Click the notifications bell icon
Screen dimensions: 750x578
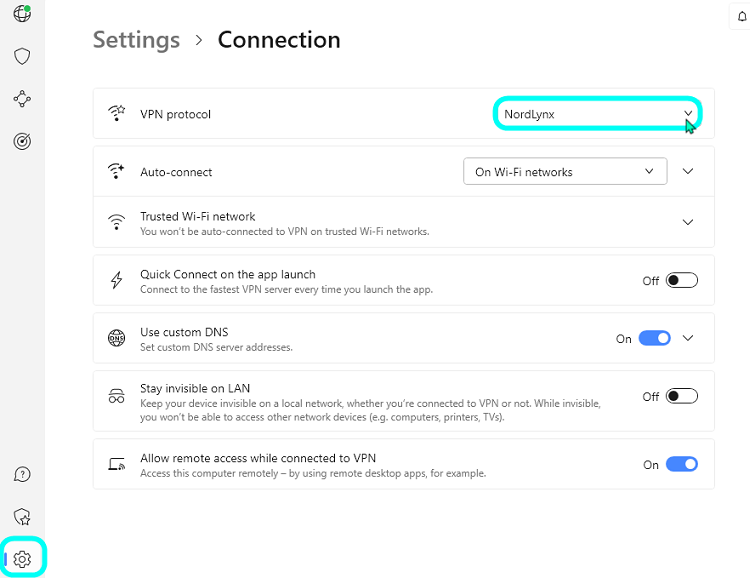click(x=742, y=17)
